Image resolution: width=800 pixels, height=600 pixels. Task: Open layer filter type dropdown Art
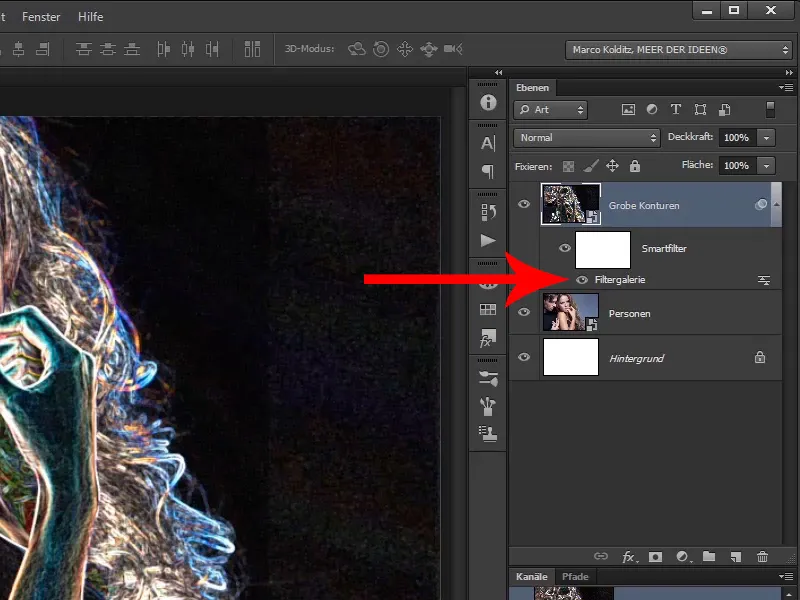[551, 110]
